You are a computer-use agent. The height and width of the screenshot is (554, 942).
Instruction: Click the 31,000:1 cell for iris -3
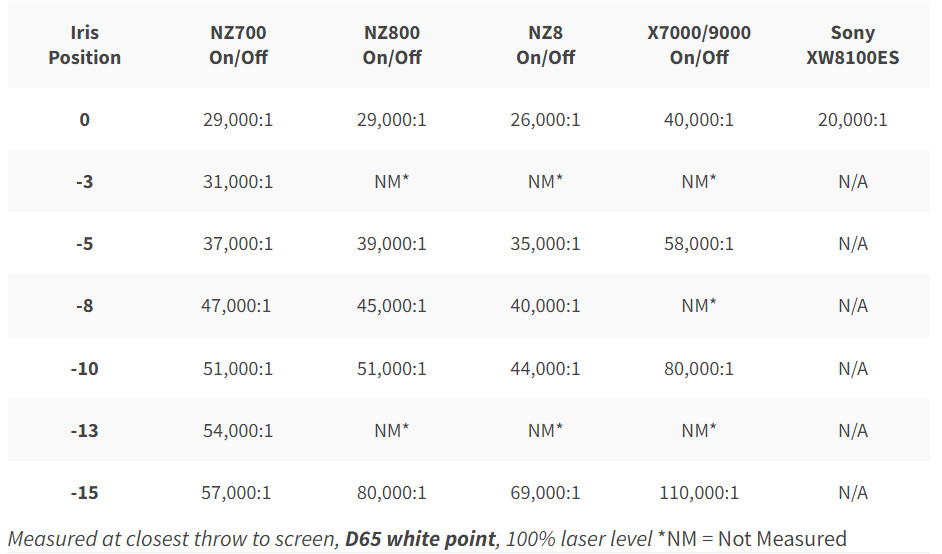click(x=238, y=182)
